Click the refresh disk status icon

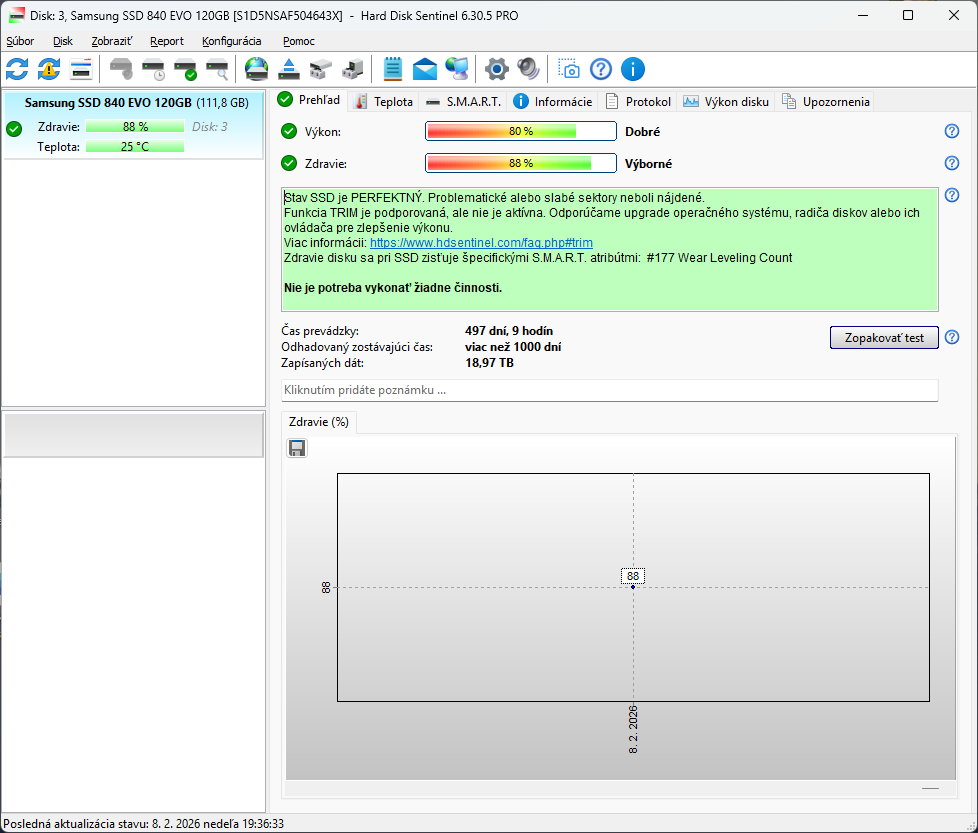pyautogui.click(x=17, y=69)
